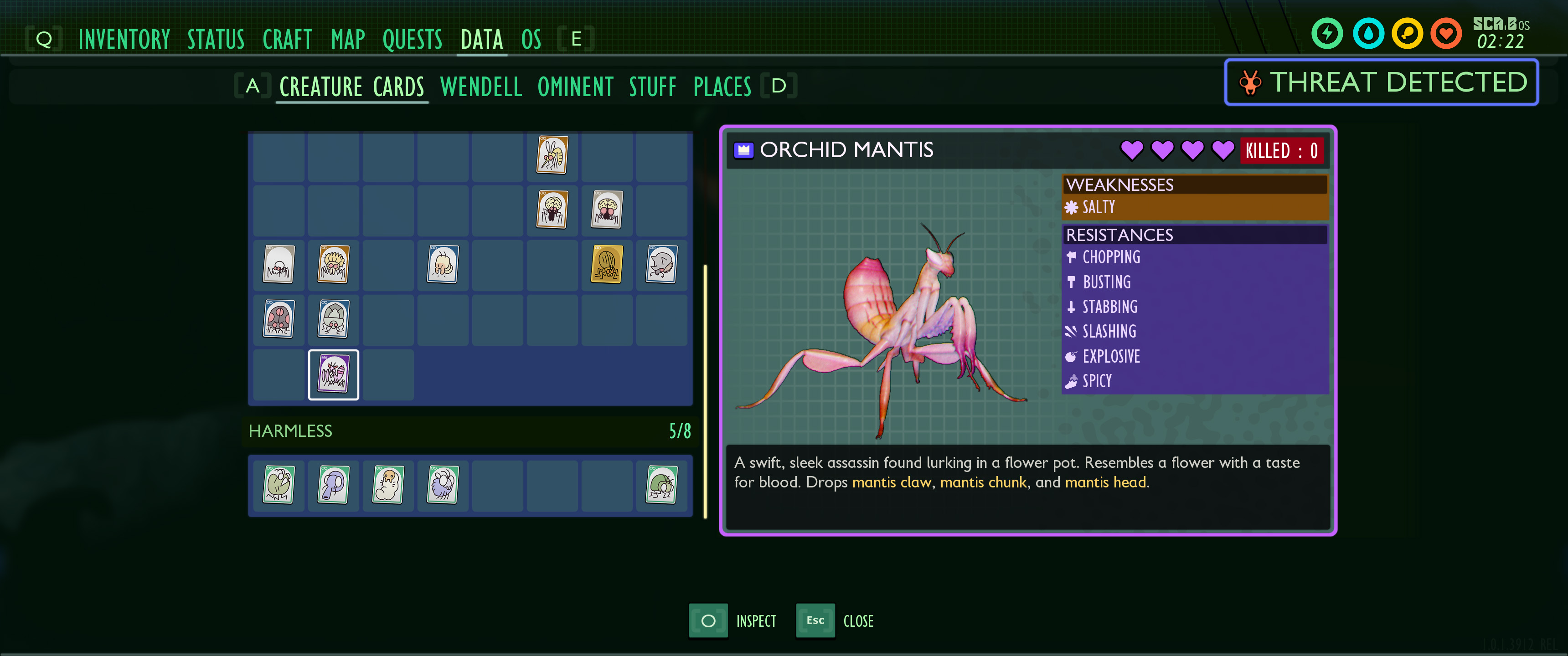Select the green aphid harmless card
Image resolution: width=1568 pixels, height=656 pixels.
pos(279,484)
